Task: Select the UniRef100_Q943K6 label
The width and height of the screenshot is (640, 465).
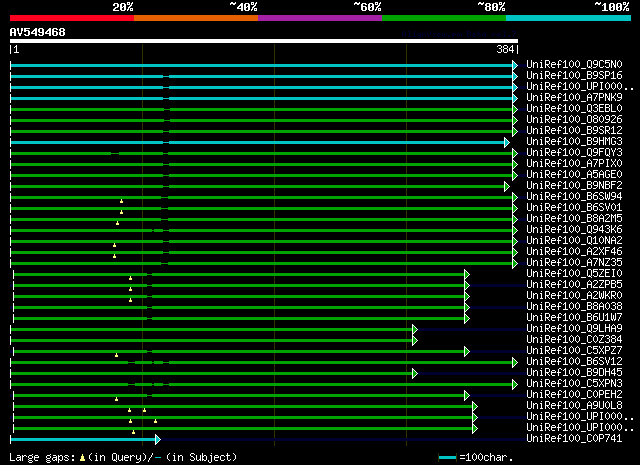Action: click(x=574, y=229)
